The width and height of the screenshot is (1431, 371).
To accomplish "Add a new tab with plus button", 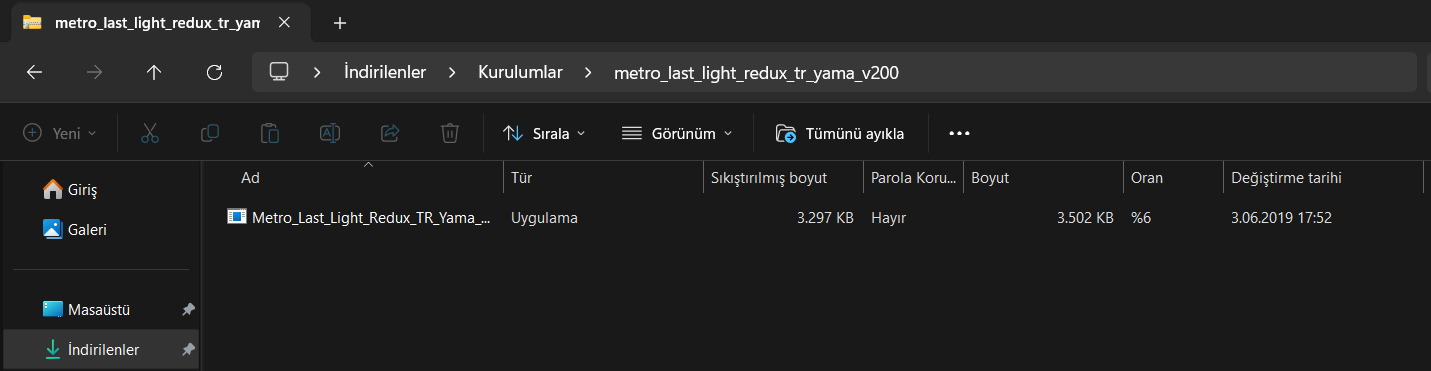I will [x=340, y=23].
